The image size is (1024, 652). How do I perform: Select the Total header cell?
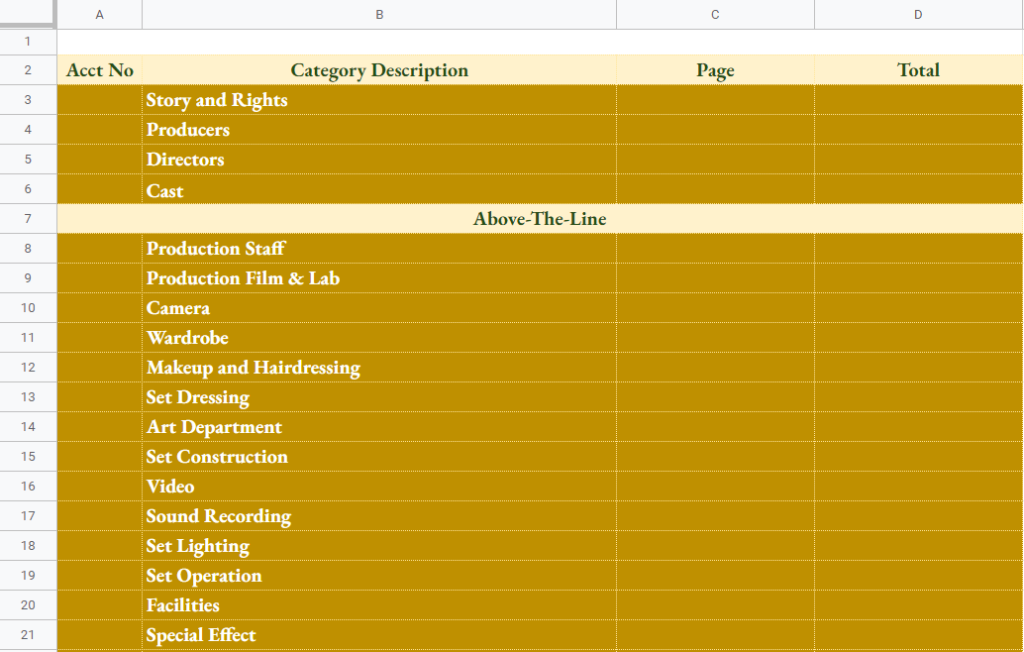(x=917, y=70)
